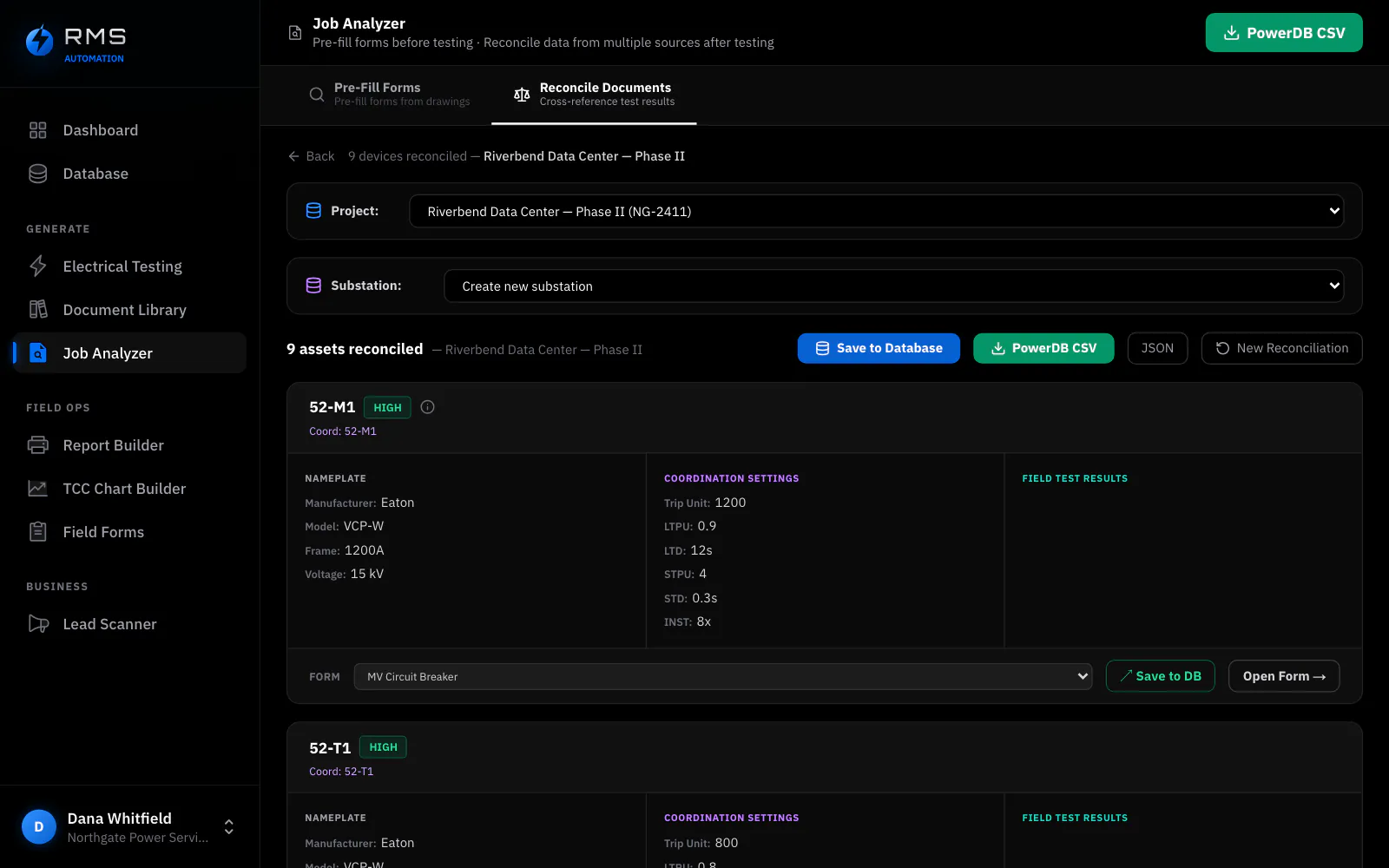
Task: Switch to the Pre-Fill Forms tab
Action: tap(389, 95)
